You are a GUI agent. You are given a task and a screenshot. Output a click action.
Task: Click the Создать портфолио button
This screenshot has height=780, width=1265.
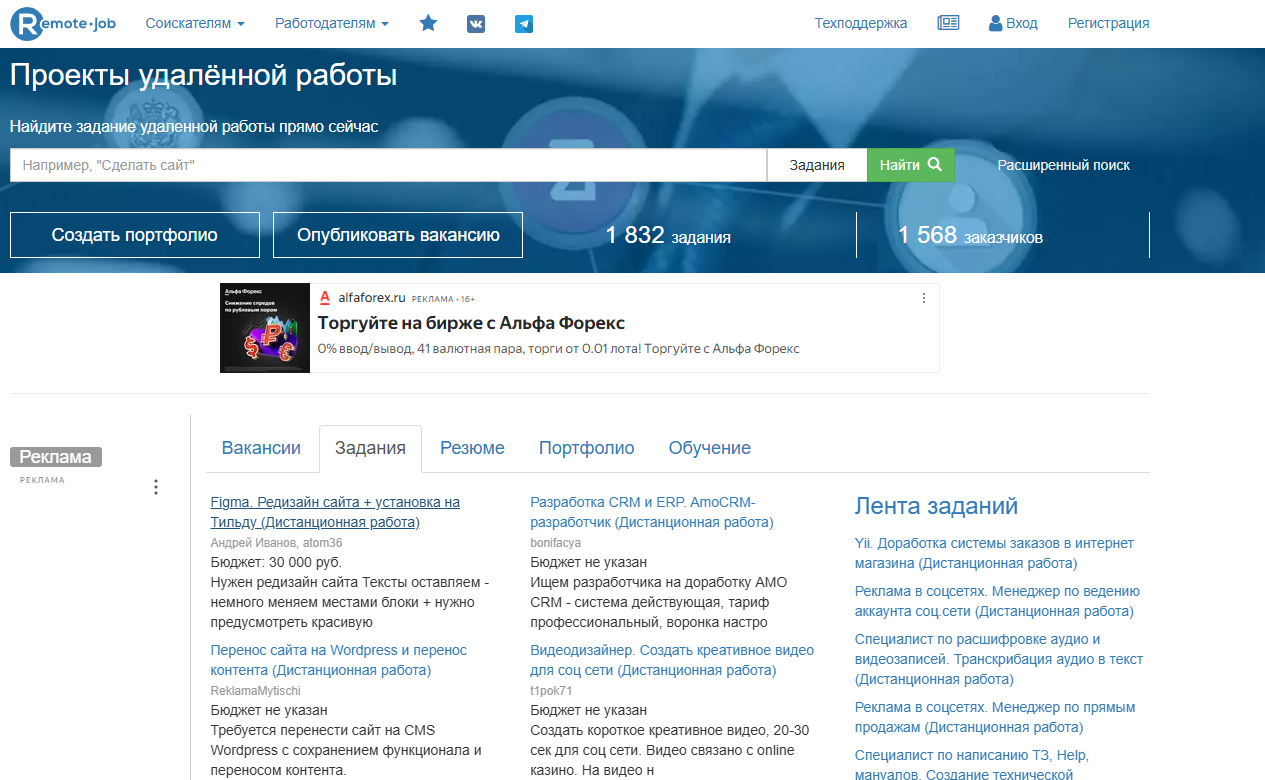tap(135, 235)
